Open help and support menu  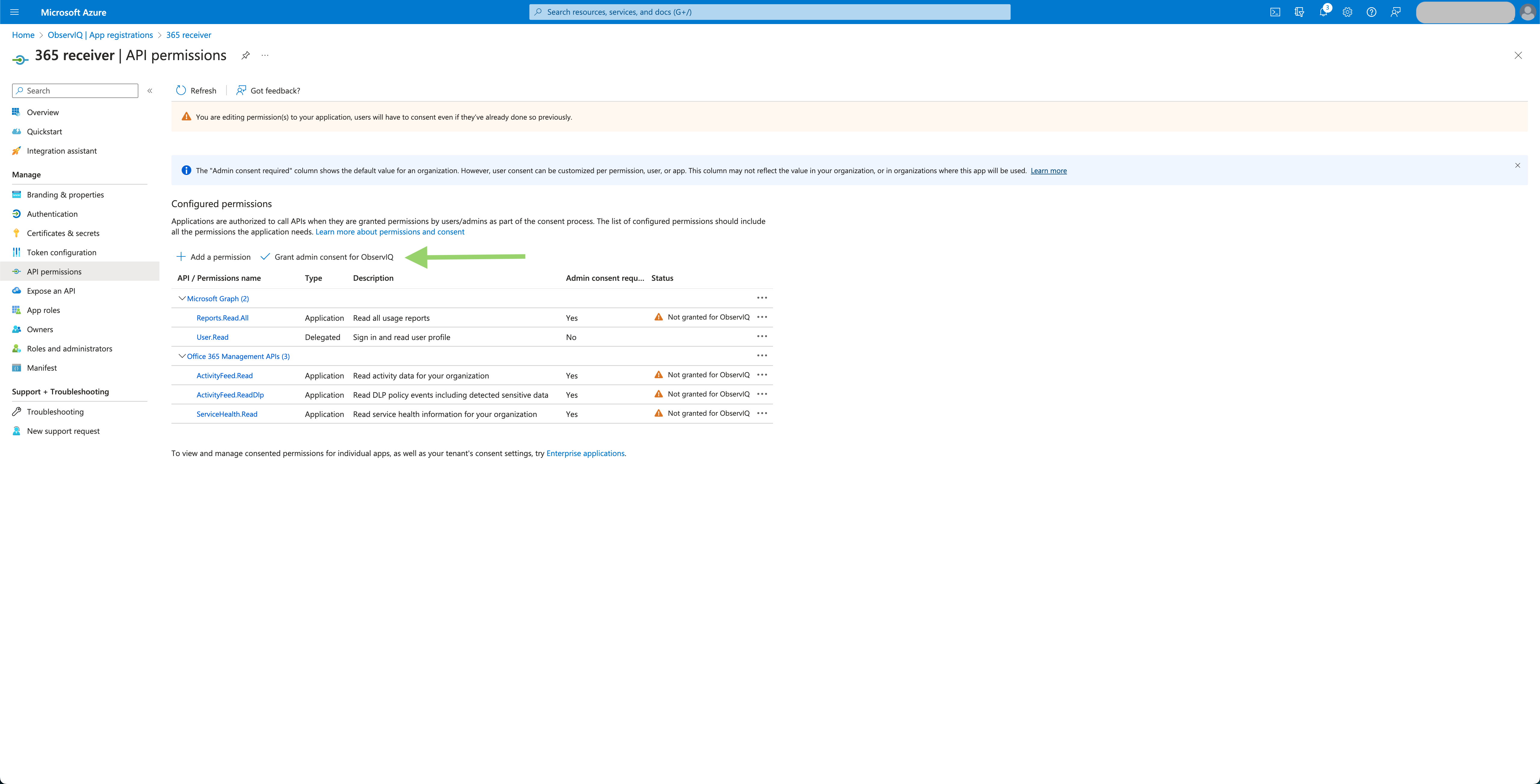pyautogui.click(x=1372, y=12)
